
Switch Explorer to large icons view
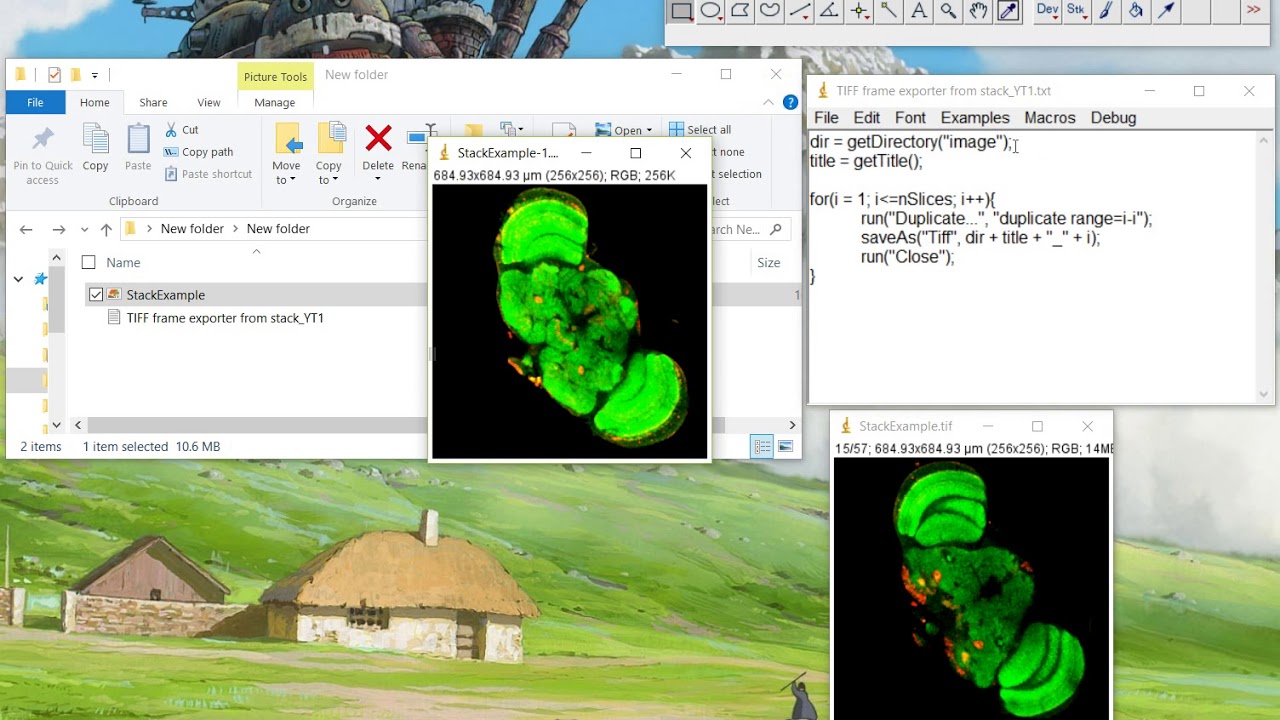(x=785, y=447)
